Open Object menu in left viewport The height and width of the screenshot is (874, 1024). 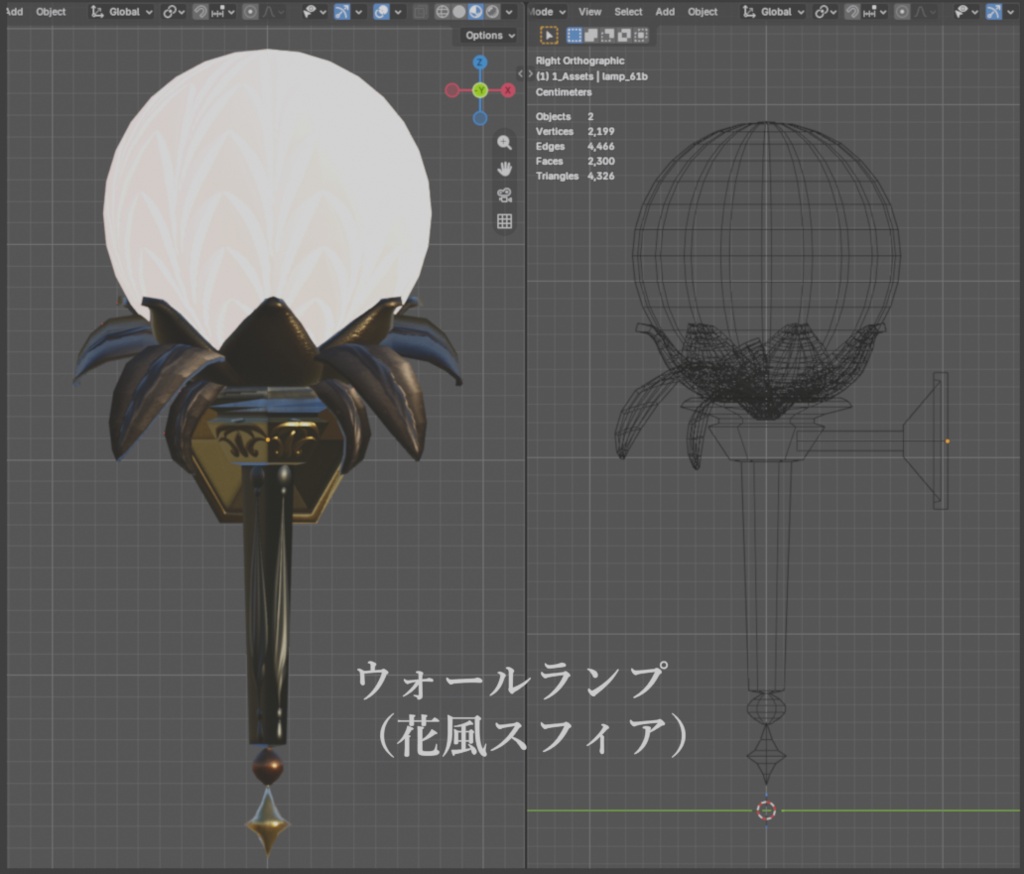(50, 12)
